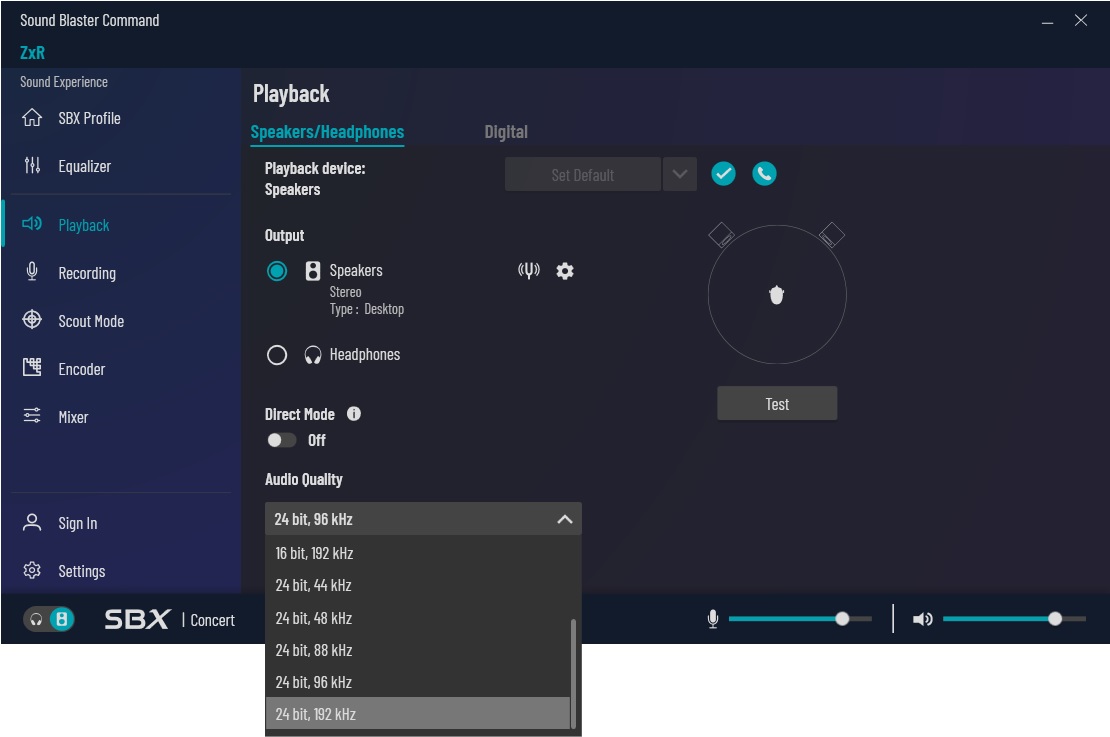Click the phone communication device icon
1110x737 pixels.
[764, 174]
